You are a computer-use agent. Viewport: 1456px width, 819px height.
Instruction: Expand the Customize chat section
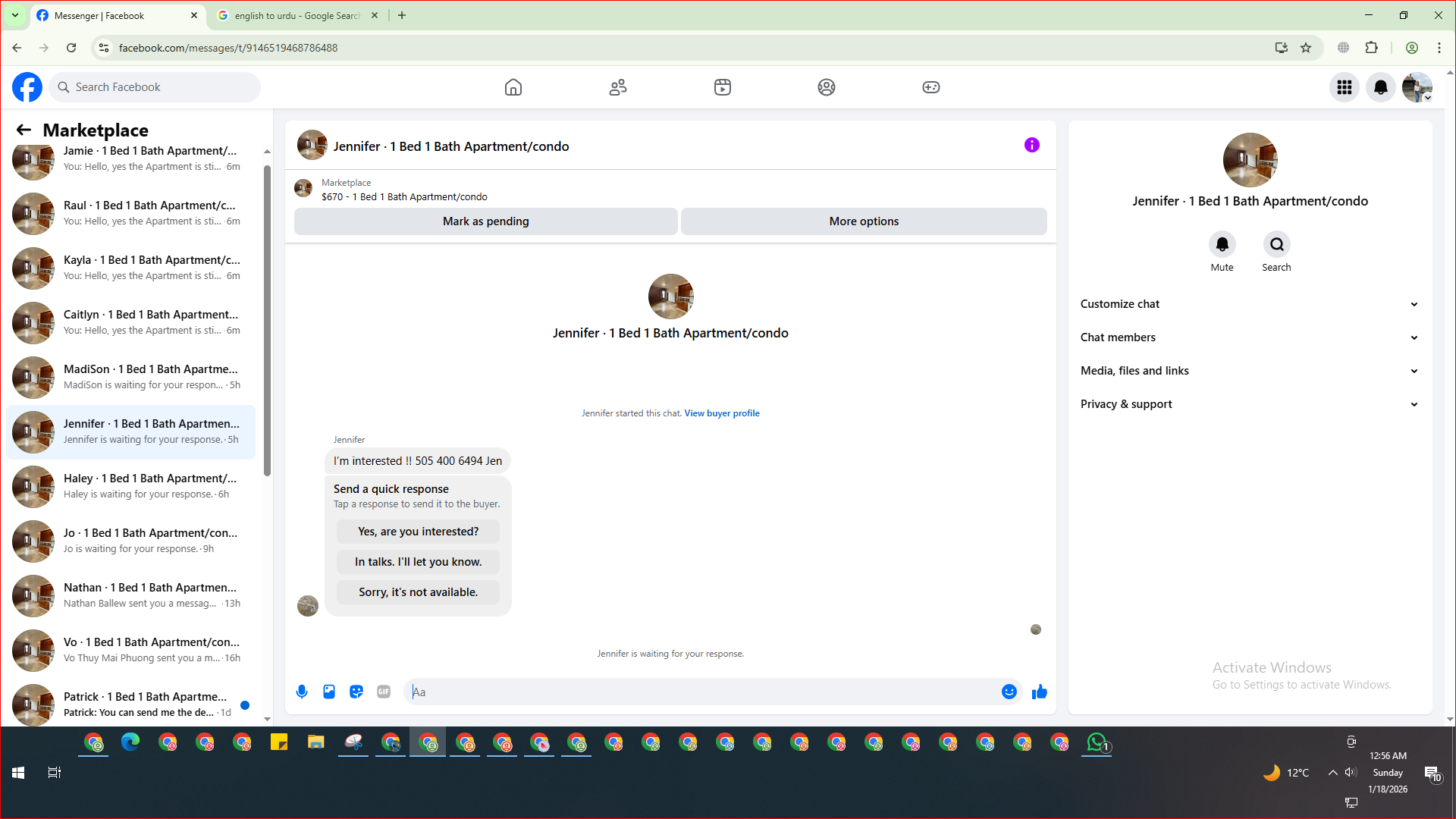pyautogui.click(x=1249, y=304)
